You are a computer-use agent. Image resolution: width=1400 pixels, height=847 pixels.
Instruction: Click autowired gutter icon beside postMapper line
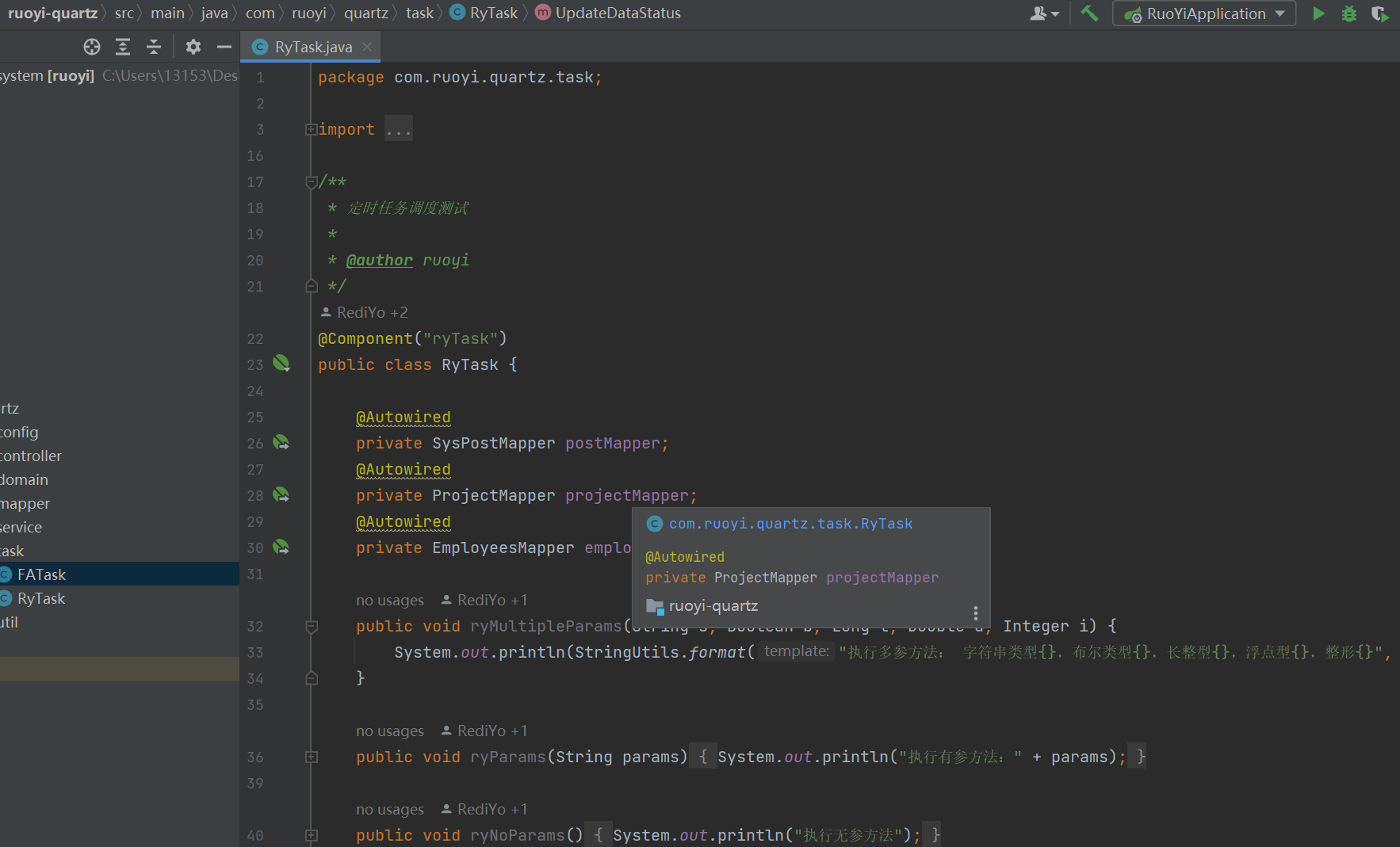pos(281,443)
